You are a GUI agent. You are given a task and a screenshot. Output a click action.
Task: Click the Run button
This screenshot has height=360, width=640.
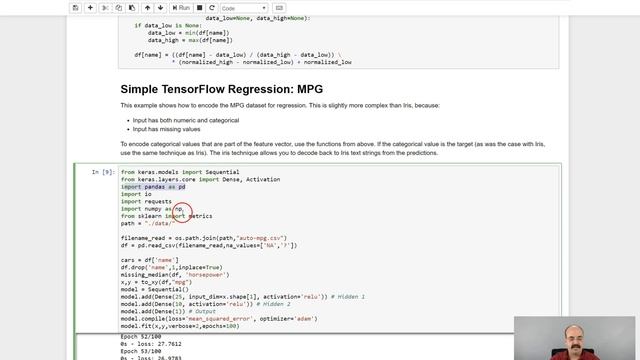tap(181, 8)
